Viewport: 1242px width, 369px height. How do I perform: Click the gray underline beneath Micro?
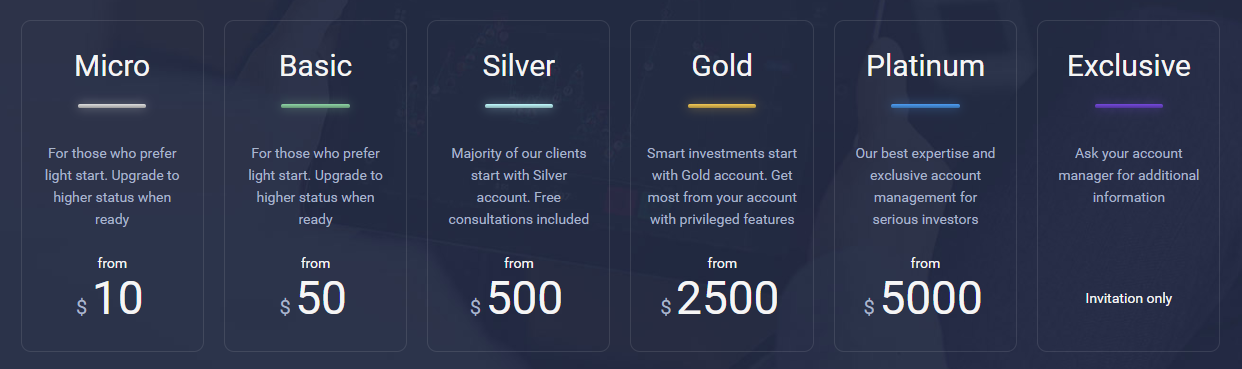(x=112, y=105)
